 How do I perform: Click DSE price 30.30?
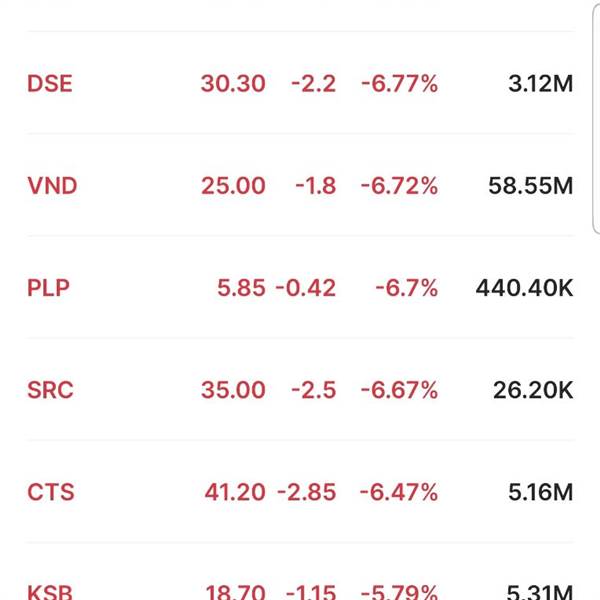pyautogui.click(x=233, y=83)
